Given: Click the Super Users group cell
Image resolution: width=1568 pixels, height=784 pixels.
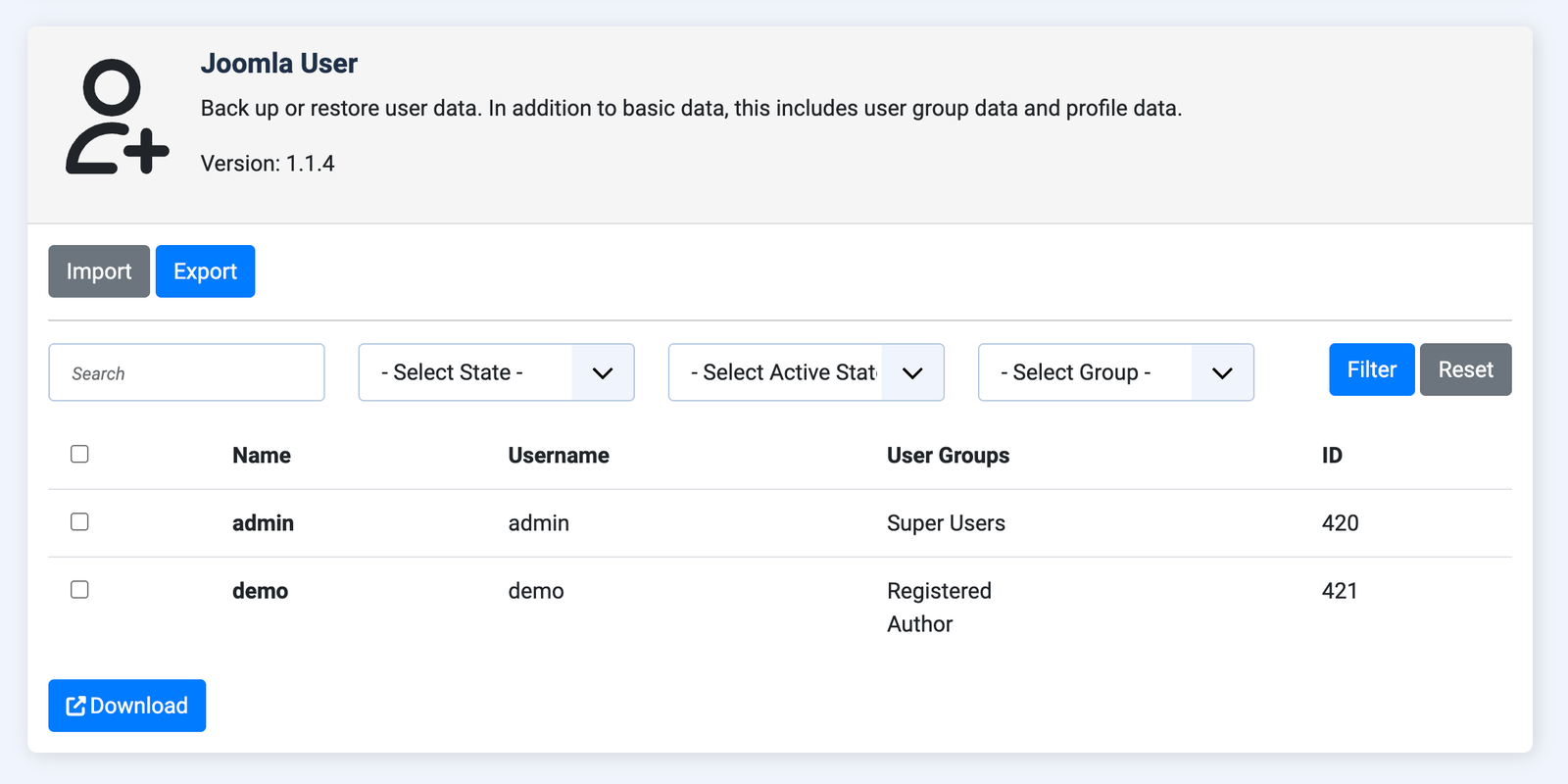Looking at the screenshot, I should (x=946, y=523).
